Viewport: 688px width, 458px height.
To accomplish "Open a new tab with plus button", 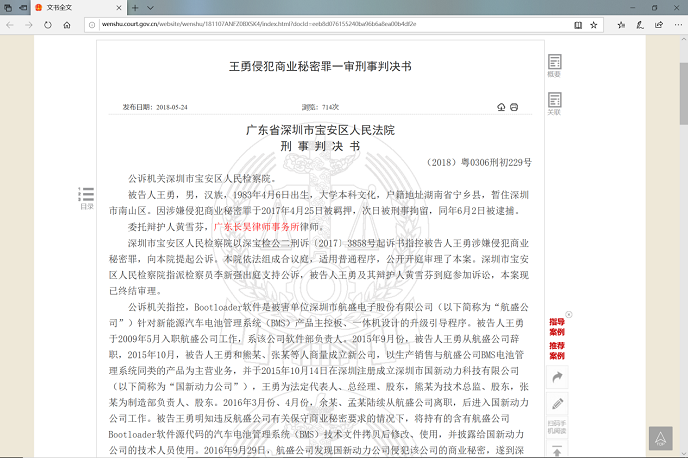I will click(x=135, y=7).
